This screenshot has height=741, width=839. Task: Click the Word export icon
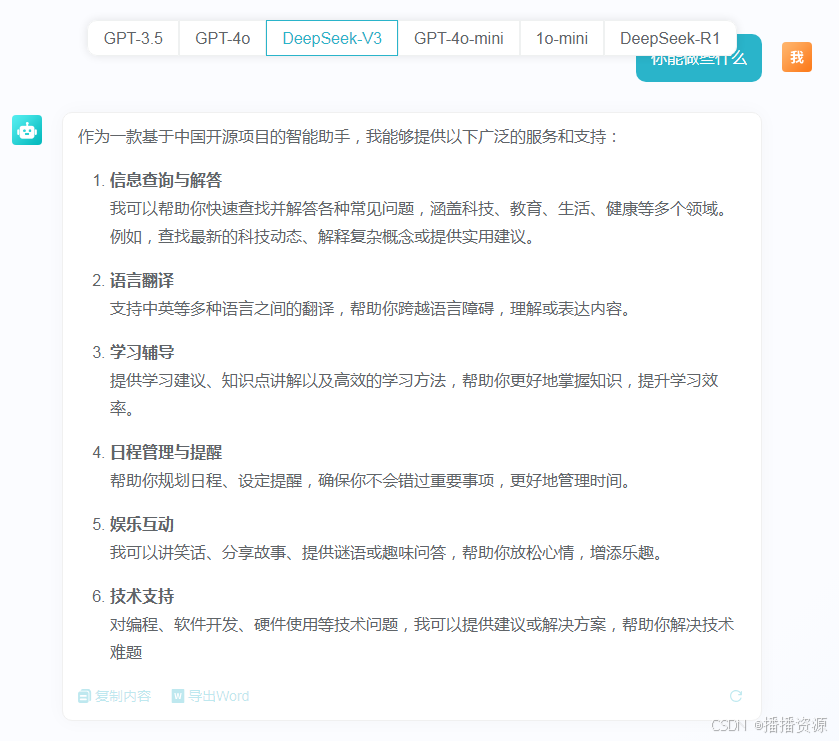tap(178, 696)
